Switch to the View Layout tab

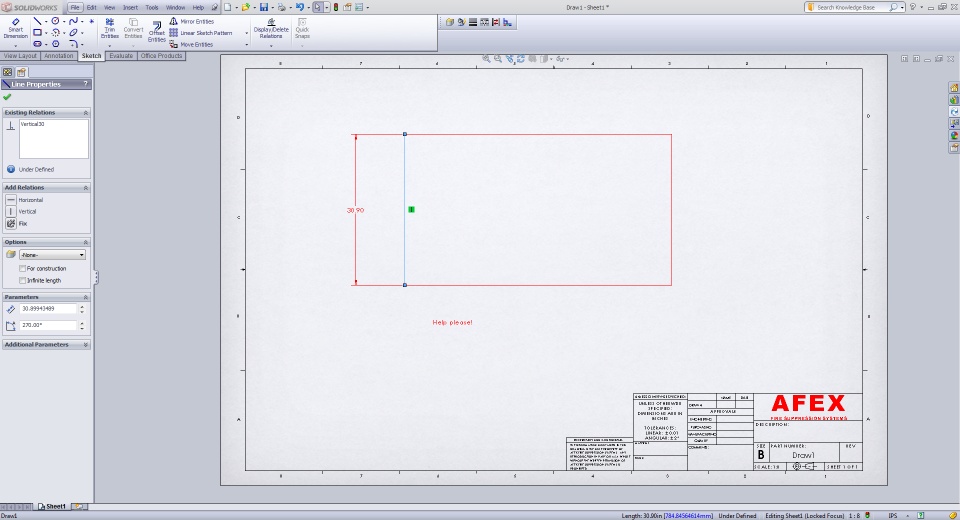coord(20,56)
